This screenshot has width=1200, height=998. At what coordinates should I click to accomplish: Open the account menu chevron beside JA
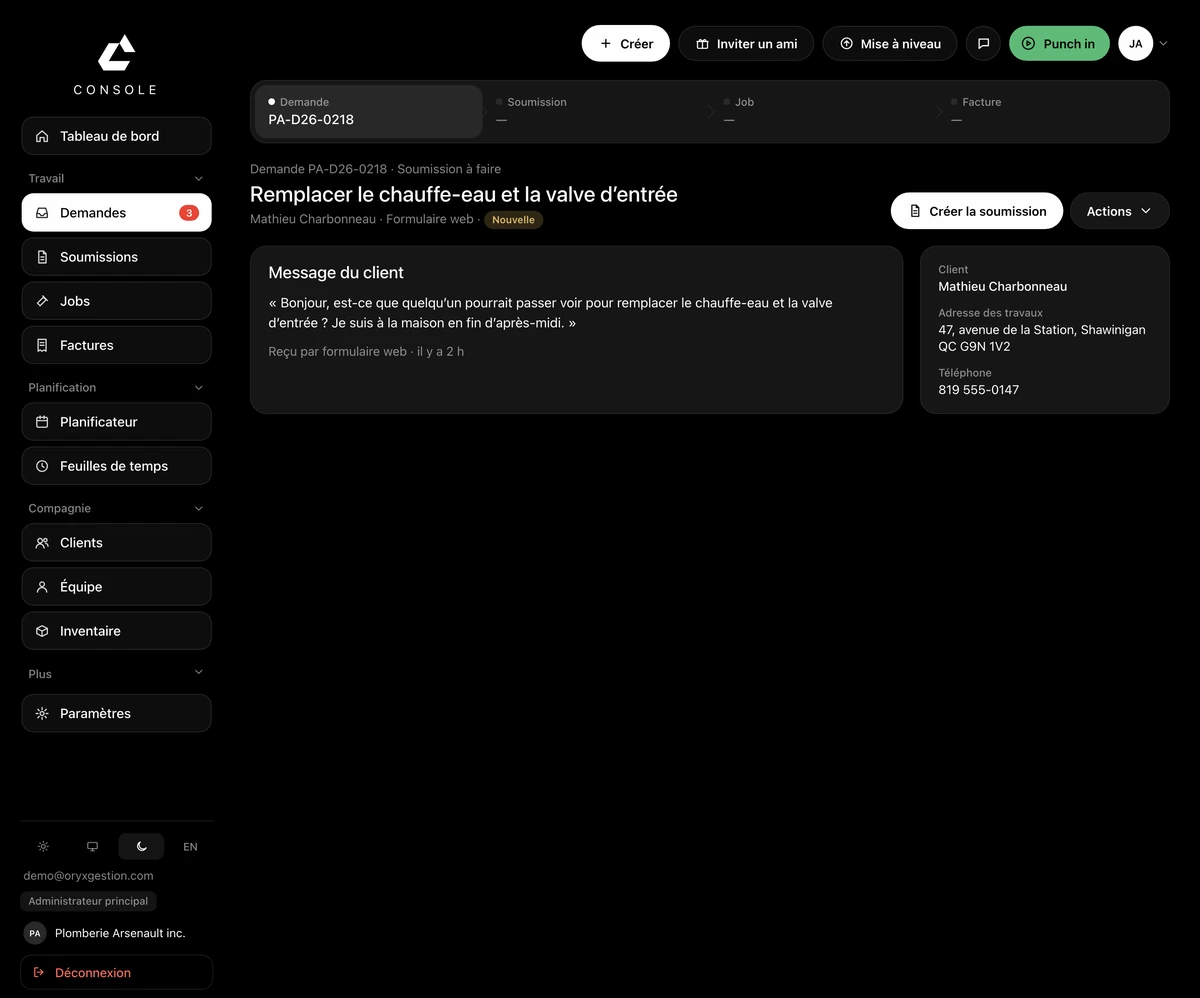(x=1163, y=44)
